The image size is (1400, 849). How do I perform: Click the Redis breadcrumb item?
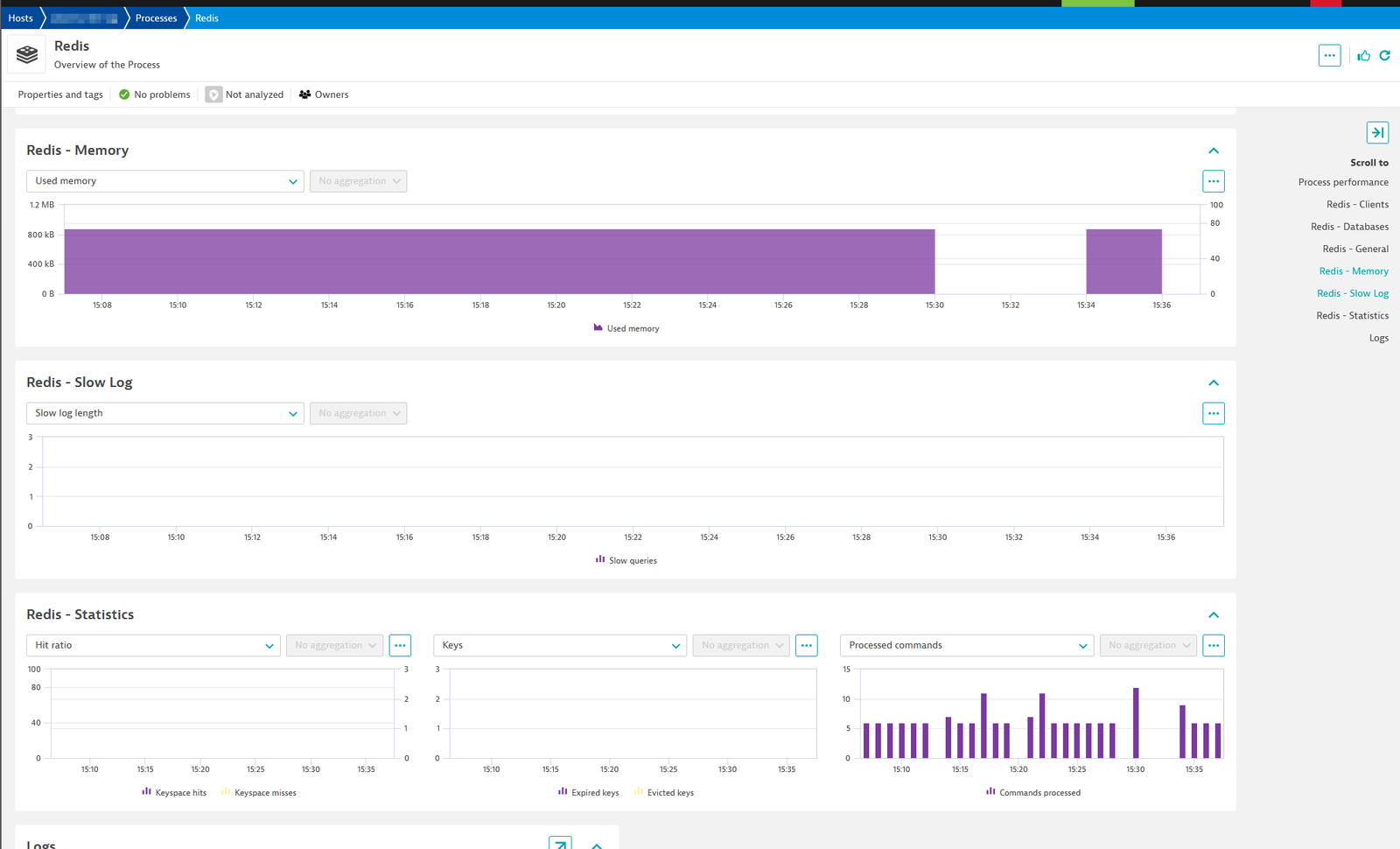pyautogui.click(x=206, y=18)
